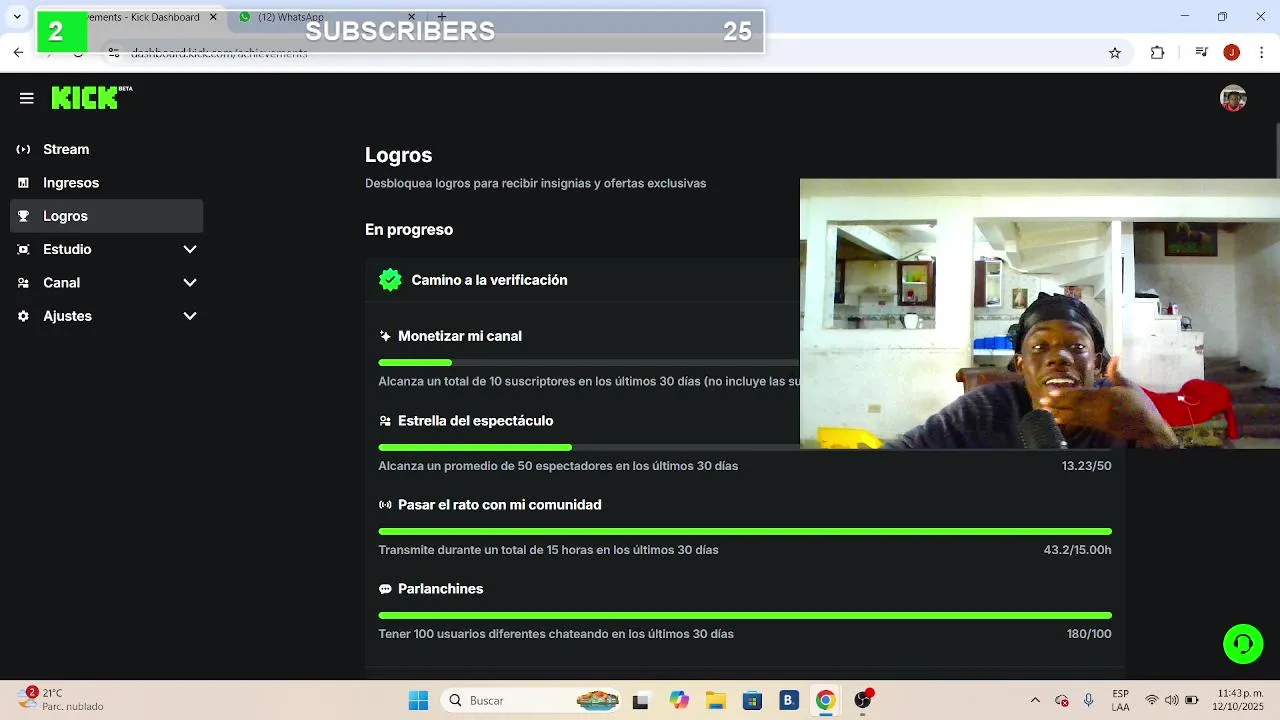Show hidden system tray icons

tap(1035, 700)
